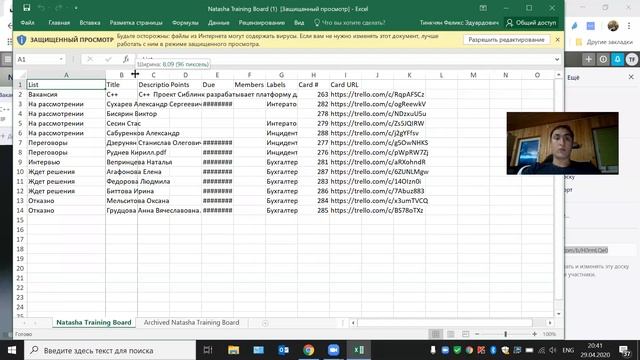Click the 100% zoom level
640x360 pixels.
pos(549,334)
